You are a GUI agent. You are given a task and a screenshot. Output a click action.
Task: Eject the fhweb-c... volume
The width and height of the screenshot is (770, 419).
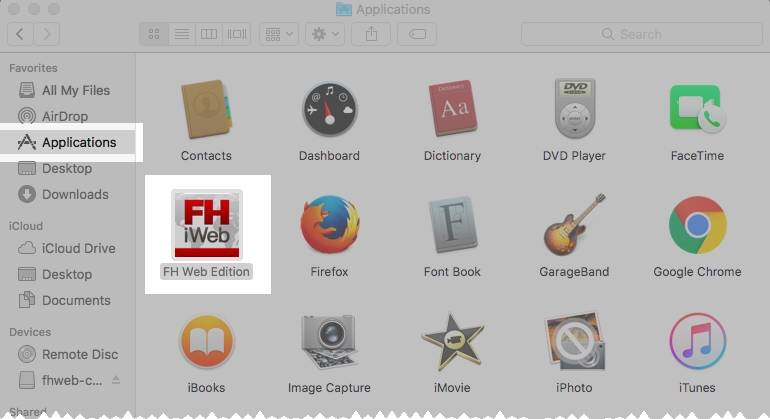pos(116,380)
